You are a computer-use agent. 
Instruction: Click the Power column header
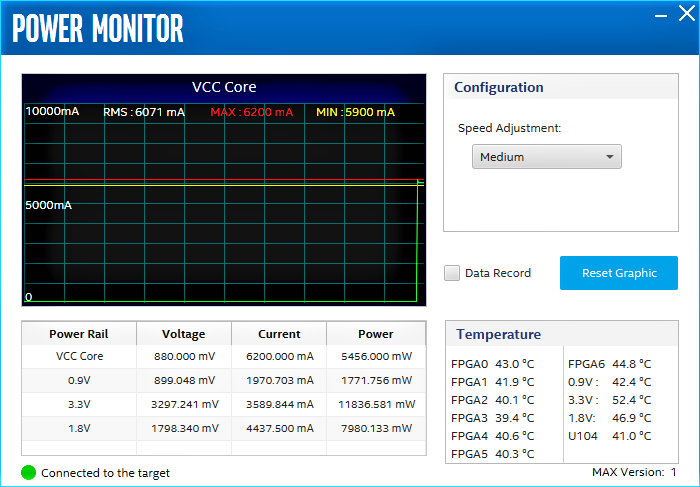[376, 334]
